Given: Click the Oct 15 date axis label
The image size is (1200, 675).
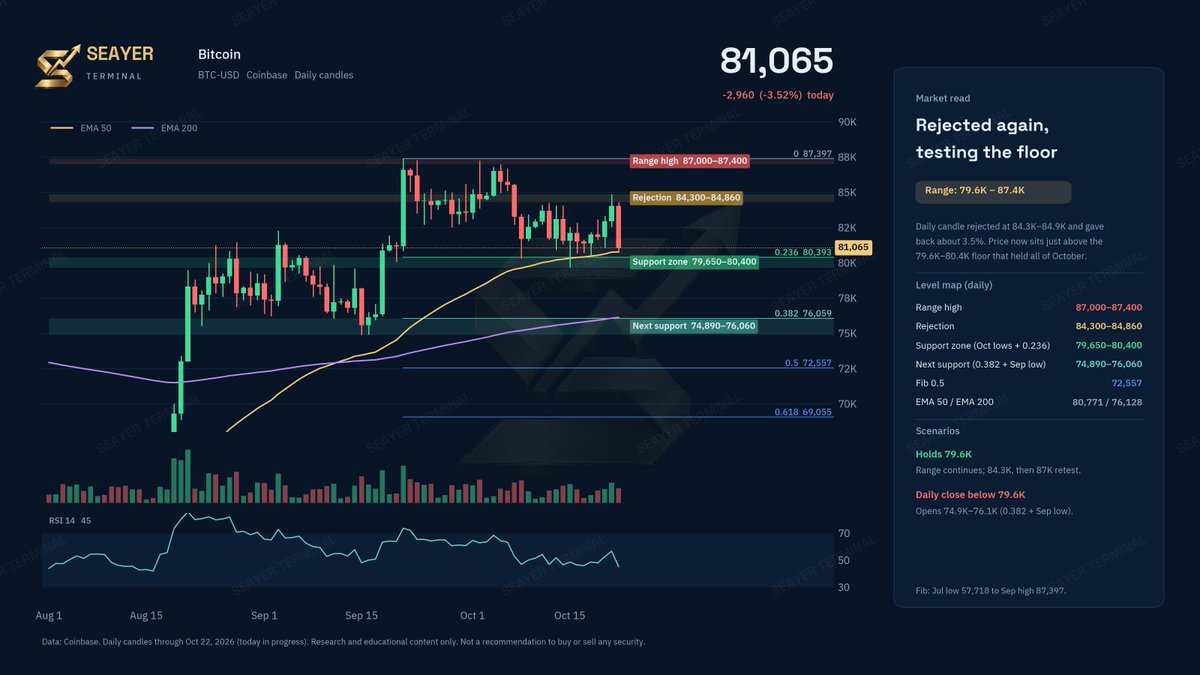Looking at the screenshot, I should tap(569, 615).
